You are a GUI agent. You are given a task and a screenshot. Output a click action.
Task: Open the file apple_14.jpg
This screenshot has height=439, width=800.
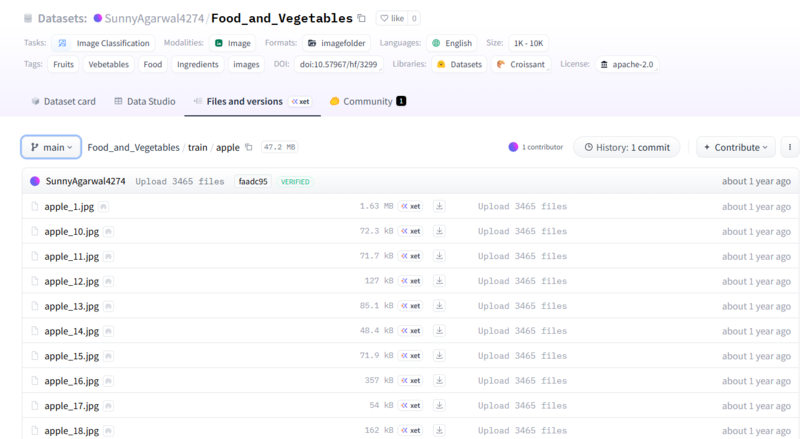pyautogui.click(x=71, y=331)
